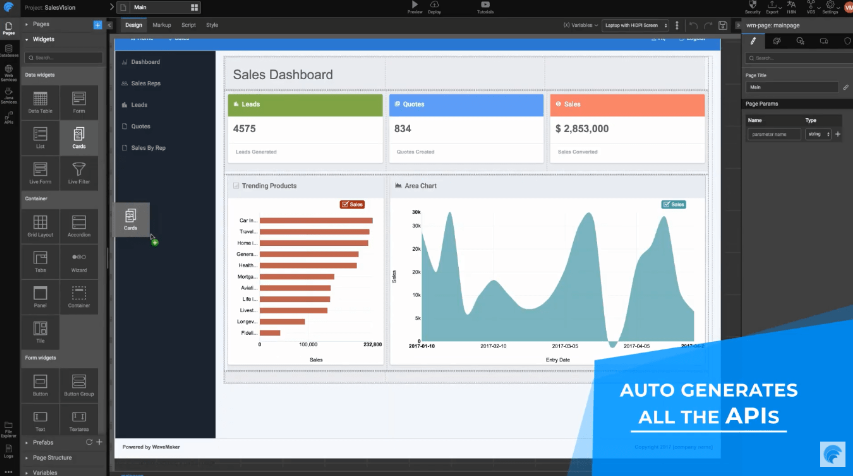853x476 pixels.
Task: Open the events tab in properties panel
Action: tap(800, 41)
